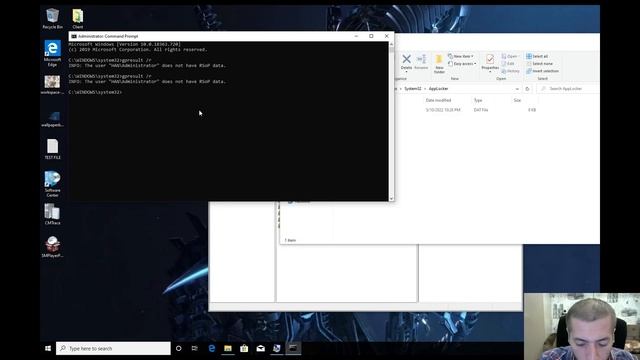Open the Recycle Bin desktop icon
This screenshot has width=640, height=360.
(52, 18)
